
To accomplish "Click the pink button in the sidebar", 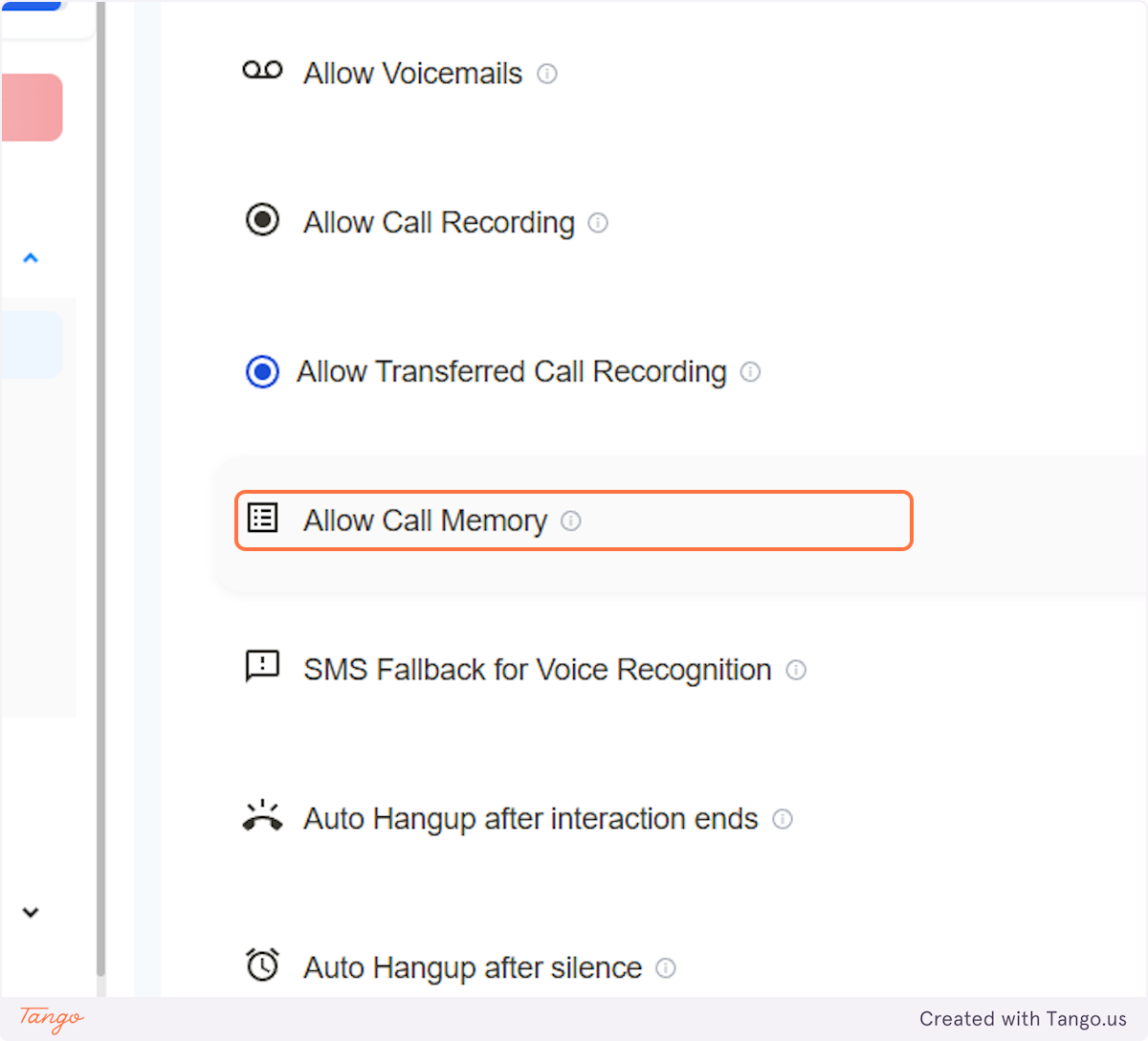I will (x=32, y=106).
